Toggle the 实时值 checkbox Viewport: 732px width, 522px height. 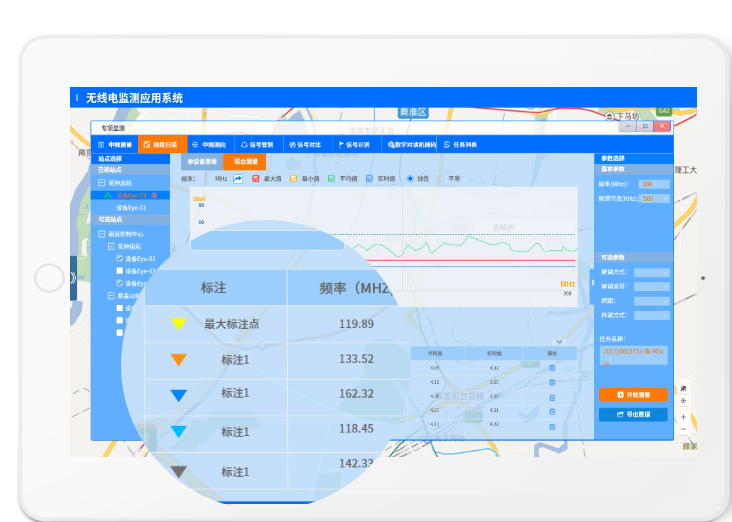click(x=369, y=179)
